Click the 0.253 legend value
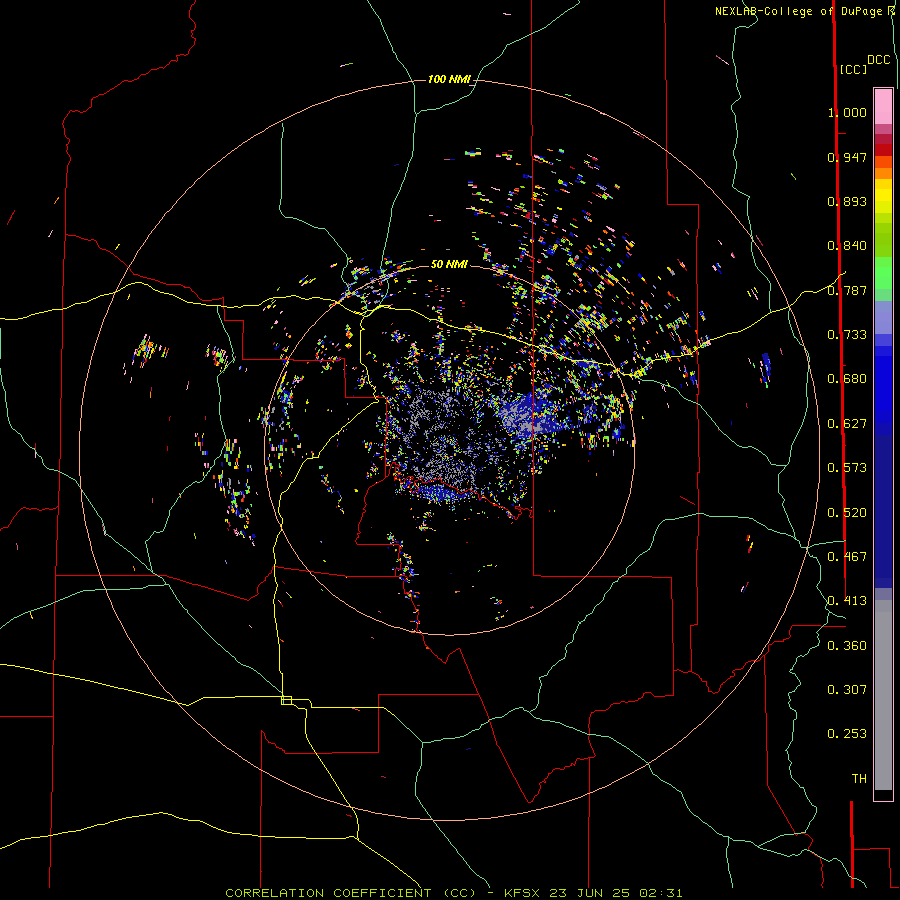Viewport: 900px width, 900px height. coord(847,734)
